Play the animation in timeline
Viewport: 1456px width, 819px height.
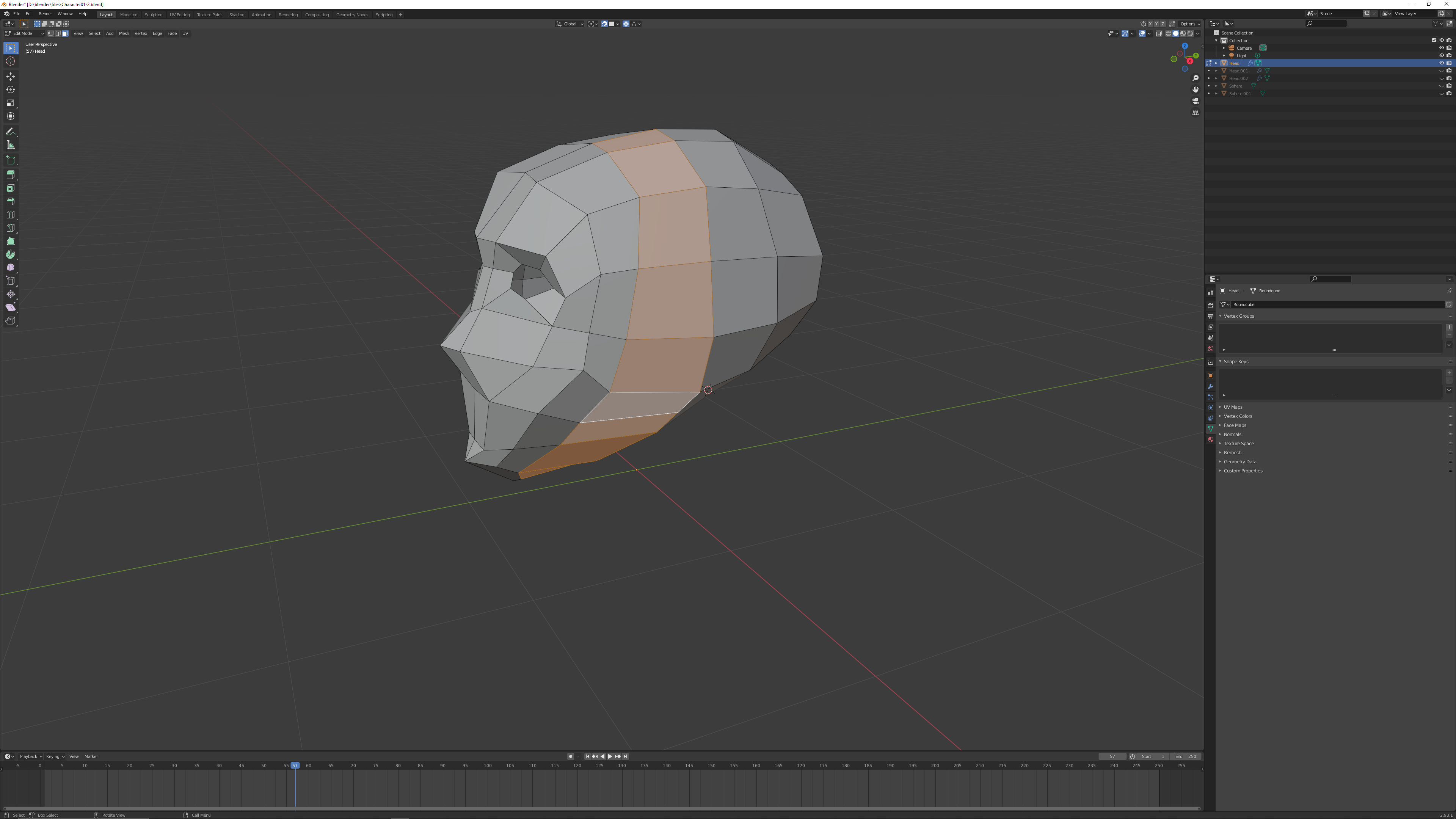click(x=610, y=756)
